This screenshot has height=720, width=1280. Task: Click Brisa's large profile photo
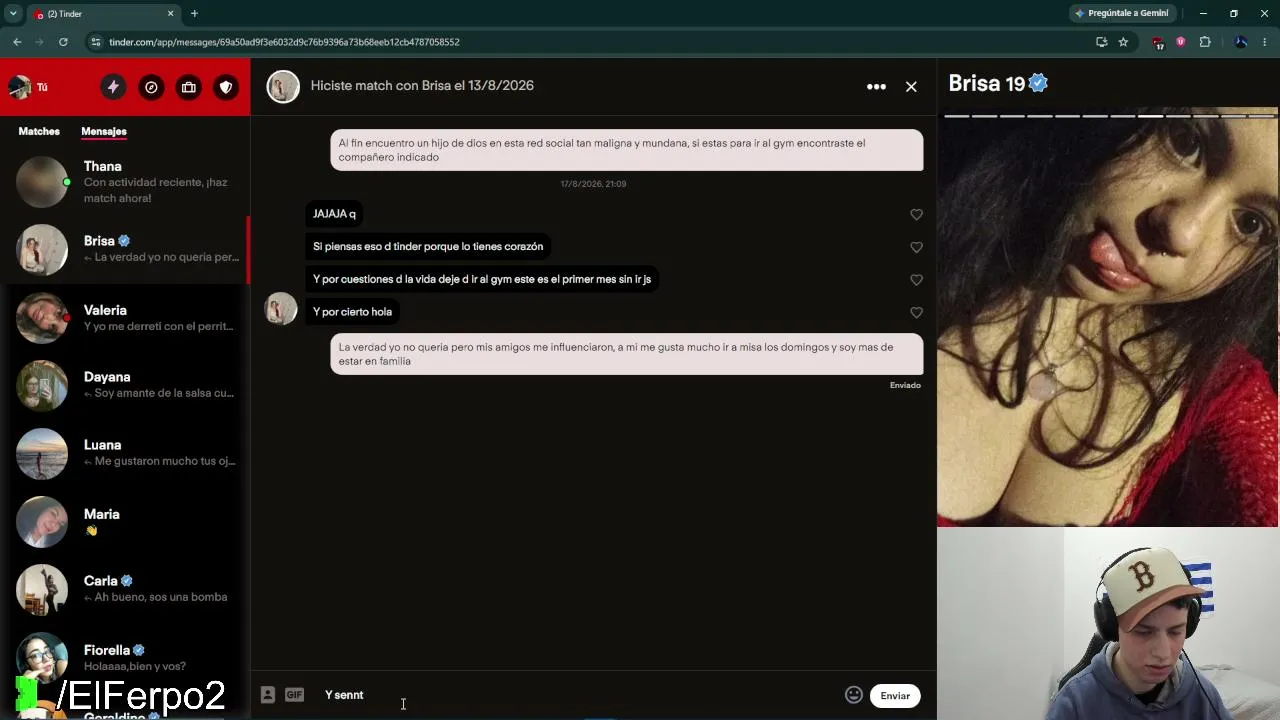[x=1108, y=317]
